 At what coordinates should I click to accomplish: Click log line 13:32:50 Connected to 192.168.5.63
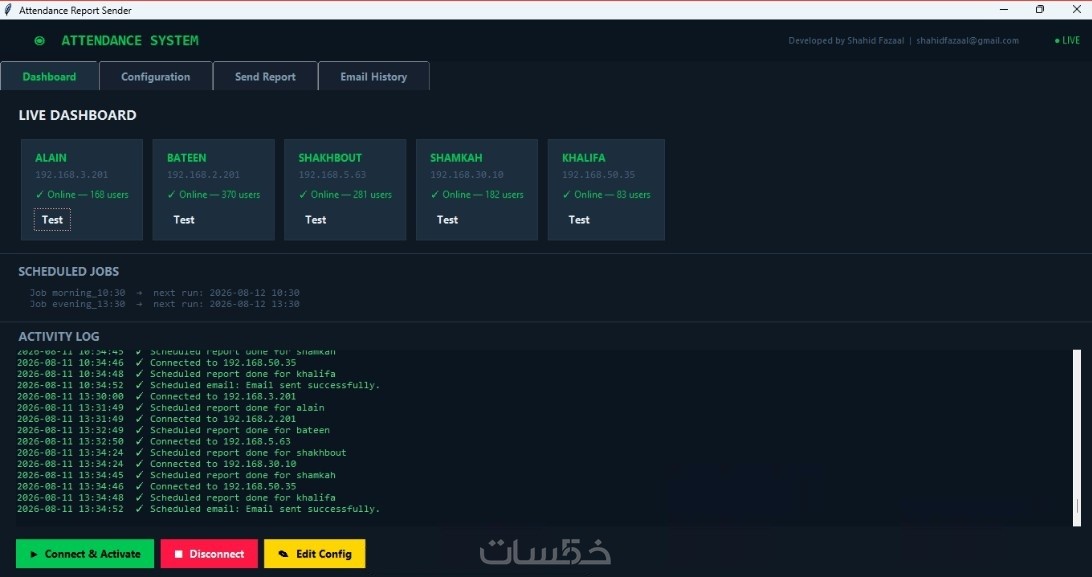tap(154, 442)
